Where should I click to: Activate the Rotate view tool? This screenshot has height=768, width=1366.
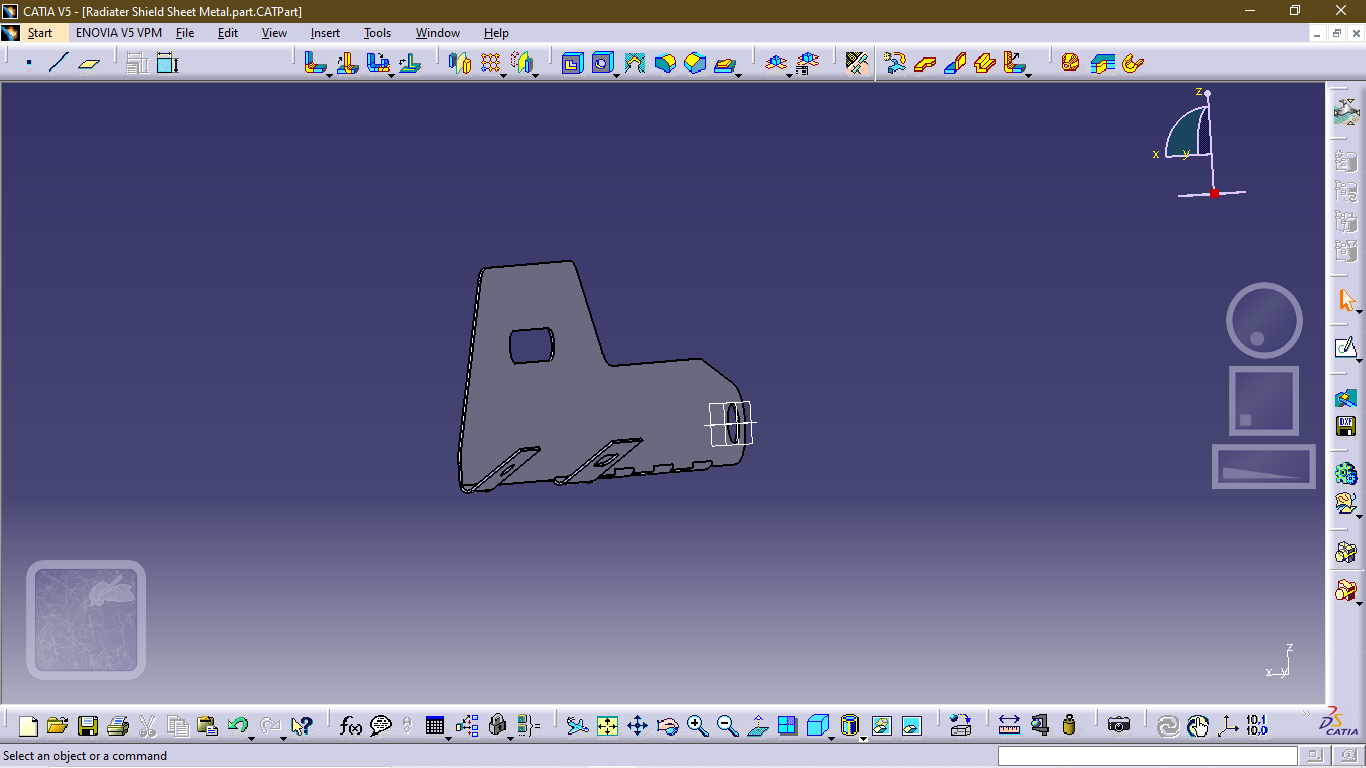coord(667,726)
